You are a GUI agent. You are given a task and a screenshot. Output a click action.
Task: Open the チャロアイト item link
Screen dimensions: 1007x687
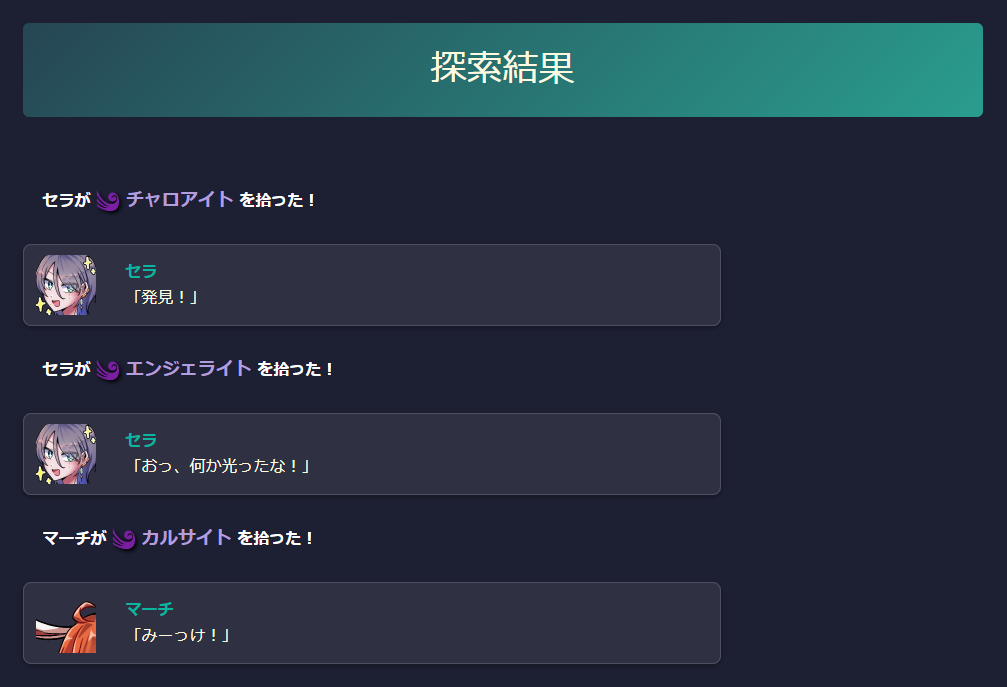[x=179, y=200]
